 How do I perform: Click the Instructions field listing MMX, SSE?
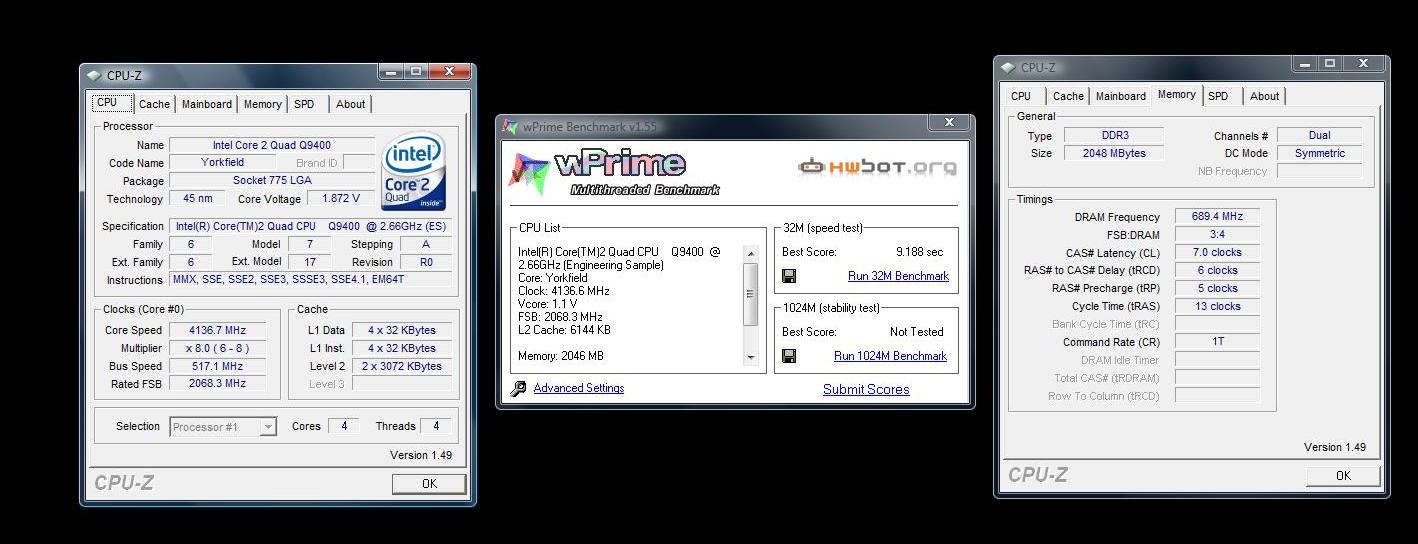tap(310, 280)
